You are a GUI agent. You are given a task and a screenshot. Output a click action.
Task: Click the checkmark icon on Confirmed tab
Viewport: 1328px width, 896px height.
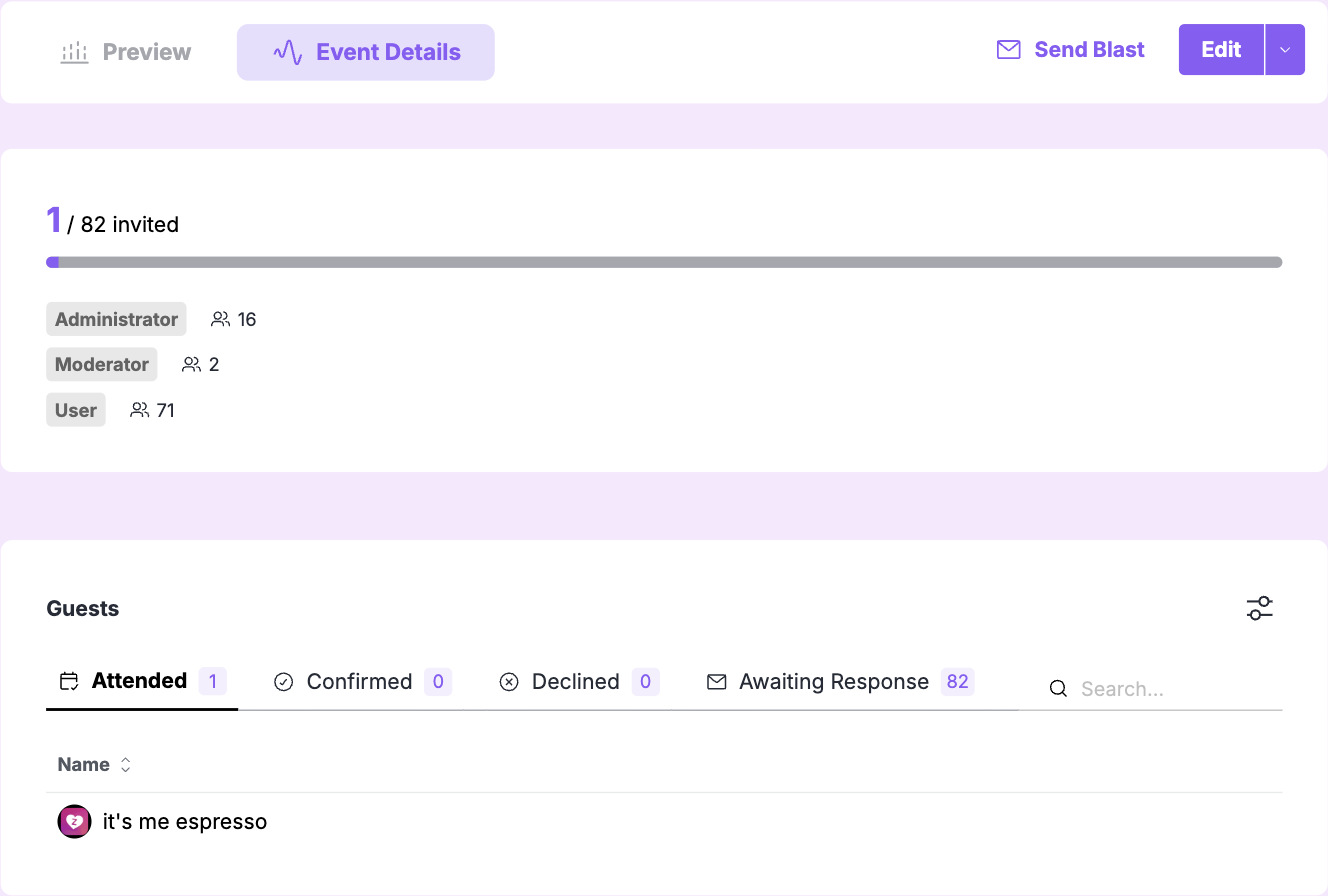284,682
